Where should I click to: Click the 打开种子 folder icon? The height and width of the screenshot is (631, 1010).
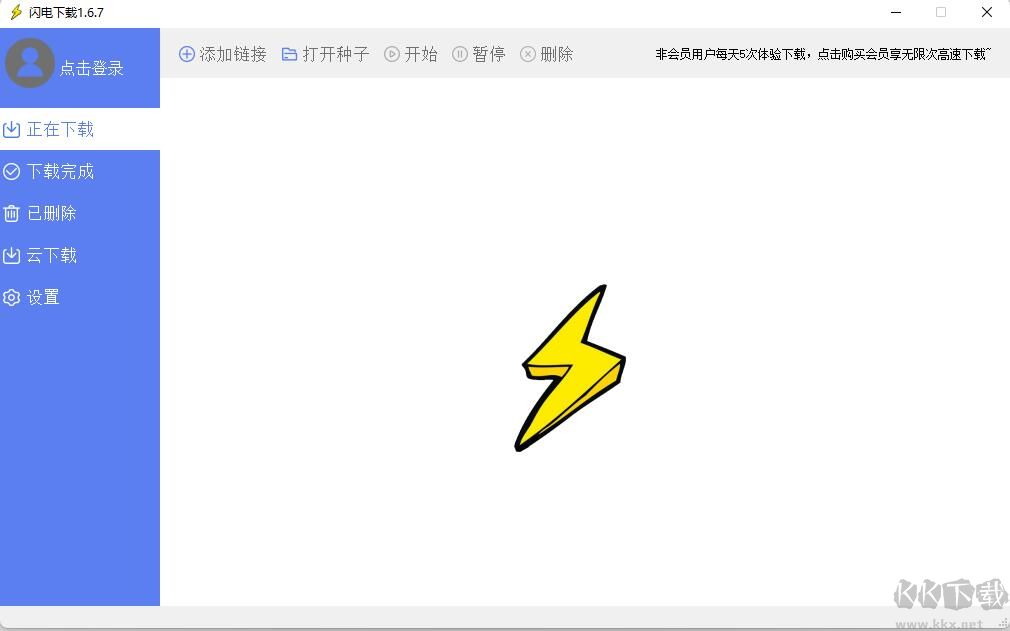coord(290,55)
